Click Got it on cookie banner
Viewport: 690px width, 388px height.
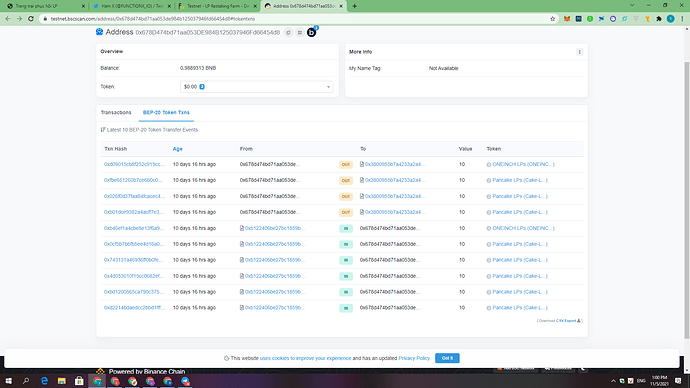pos(447,358)
